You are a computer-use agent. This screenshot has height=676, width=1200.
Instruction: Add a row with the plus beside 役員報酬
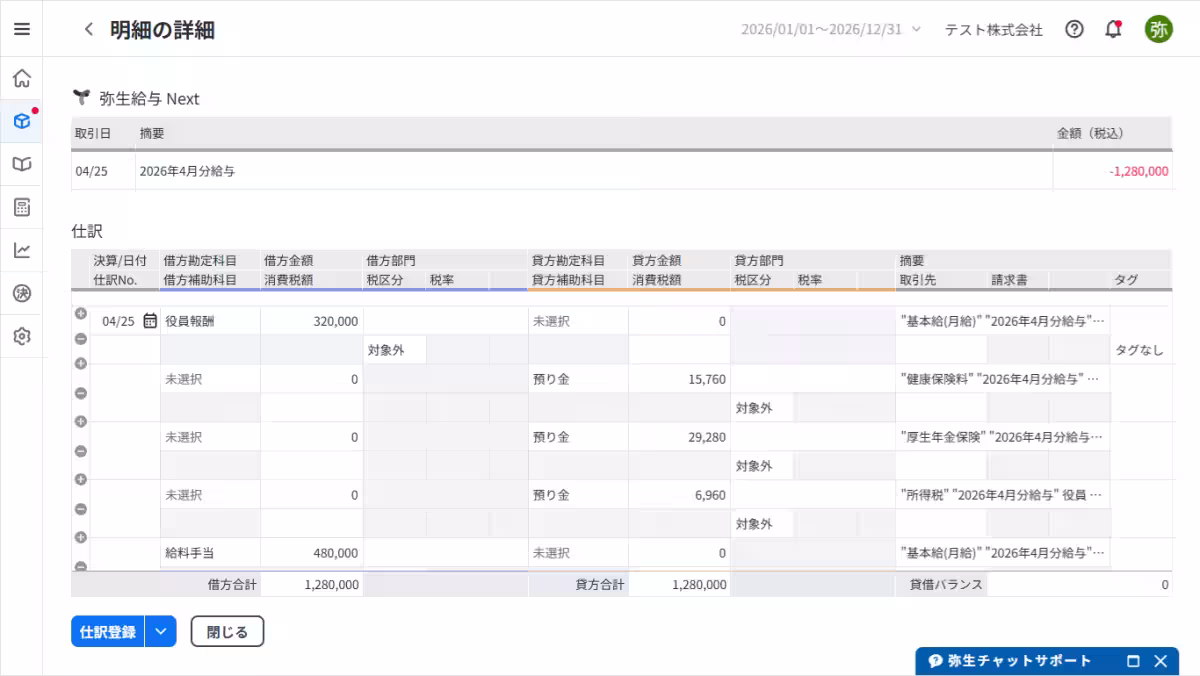point(81,313)
